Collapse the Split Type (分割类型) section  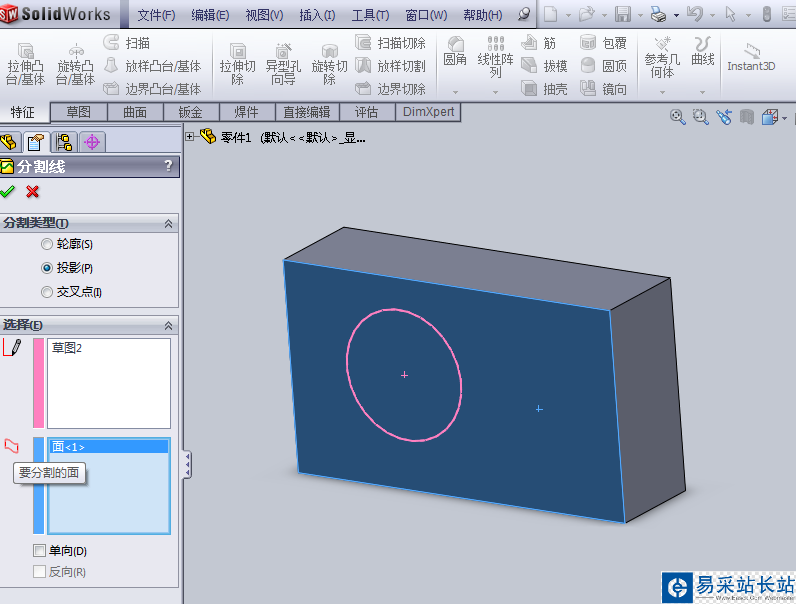click(x=169, y=223)
